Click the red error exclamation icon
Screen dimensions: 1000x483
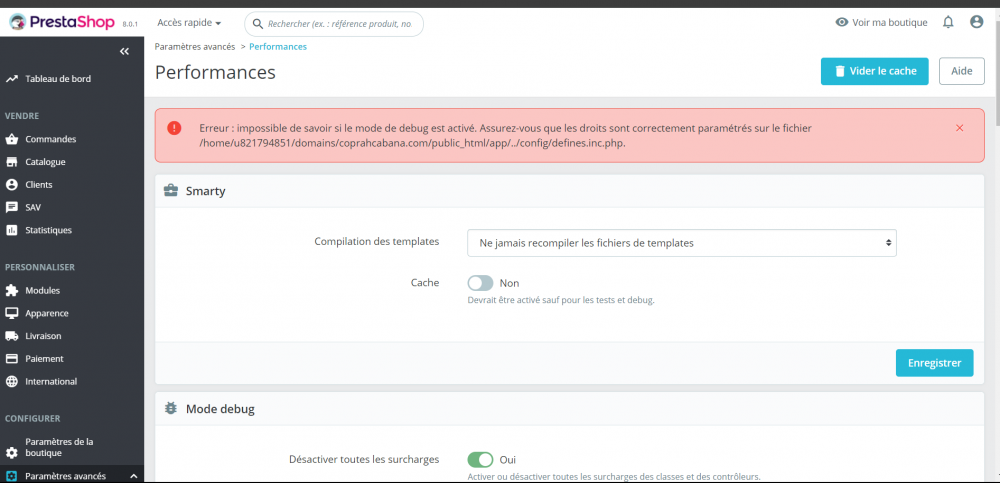pos(174,128)
